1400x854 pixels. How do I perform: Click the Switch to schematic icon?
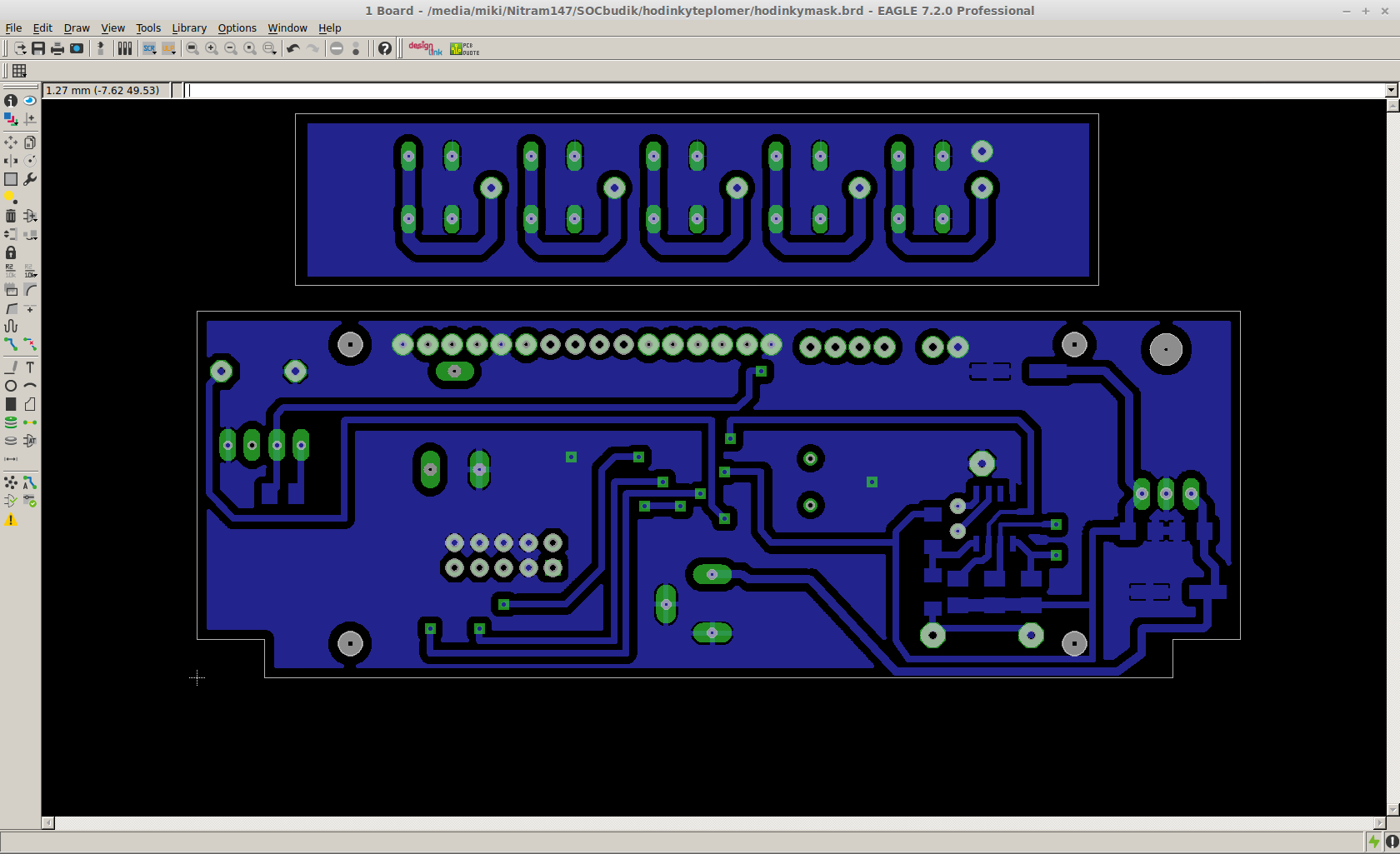point(101,48)
